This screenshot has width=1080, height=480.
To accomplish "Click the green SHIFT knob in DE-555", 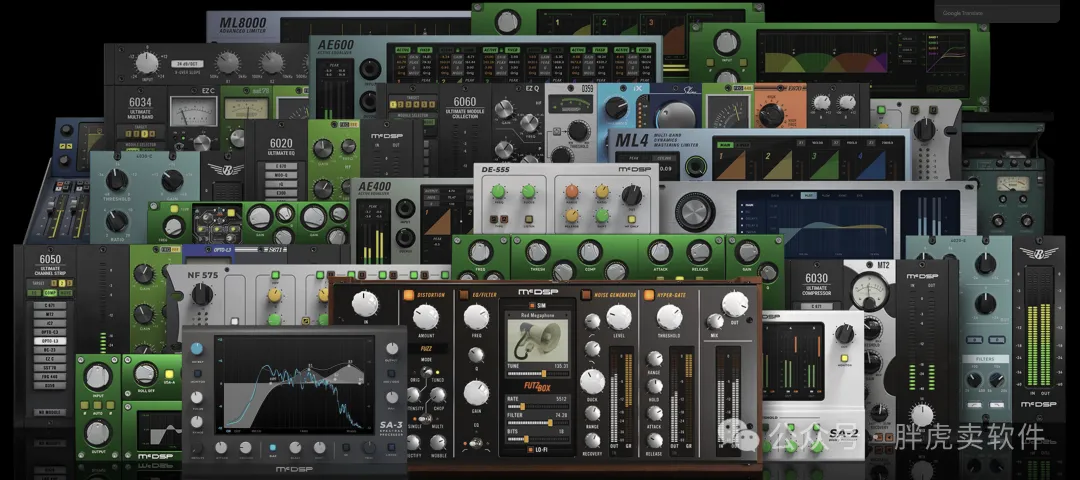I will click(x=602, y=215).
